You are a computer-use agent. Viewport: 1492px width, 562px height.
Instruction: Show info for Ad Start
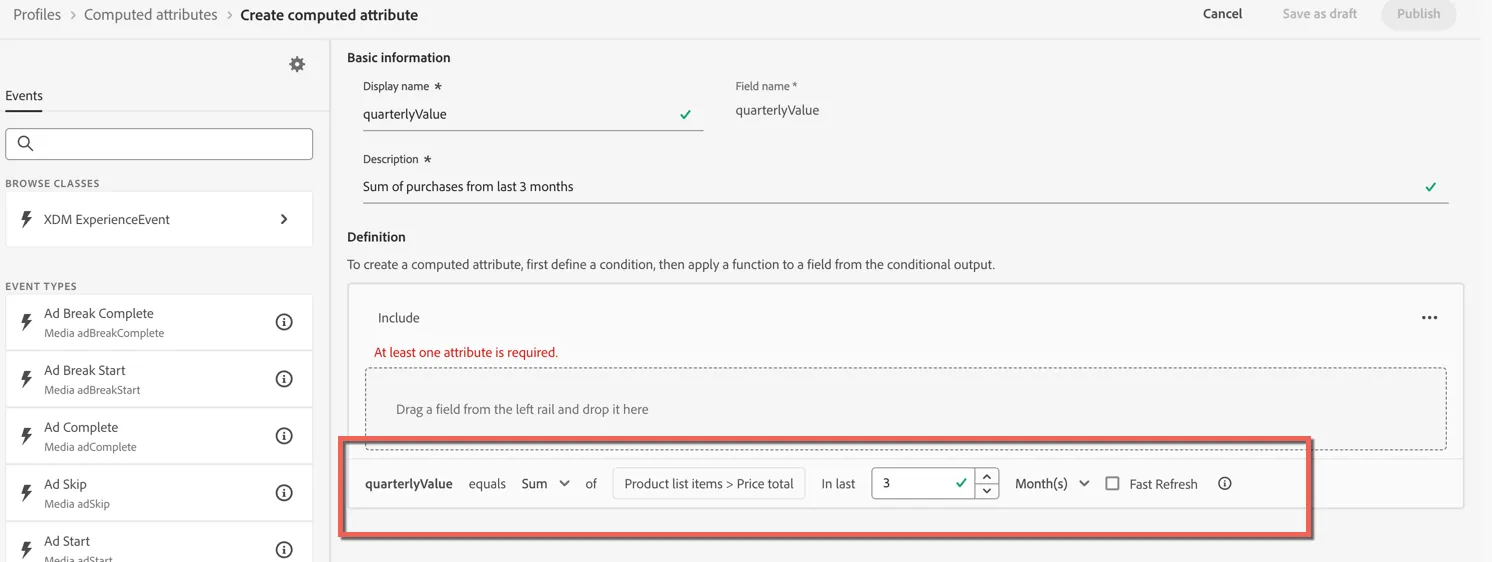point(284,549)
